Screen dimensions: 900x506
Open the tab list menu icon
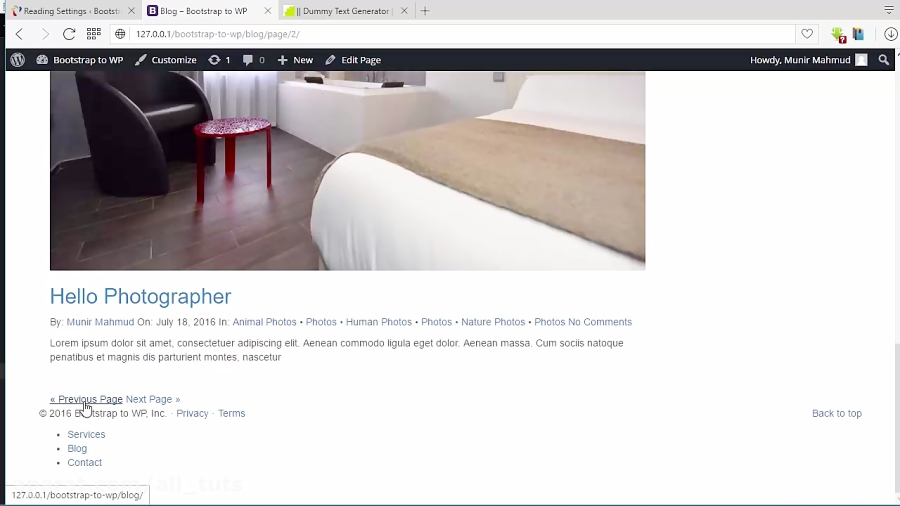889,10
